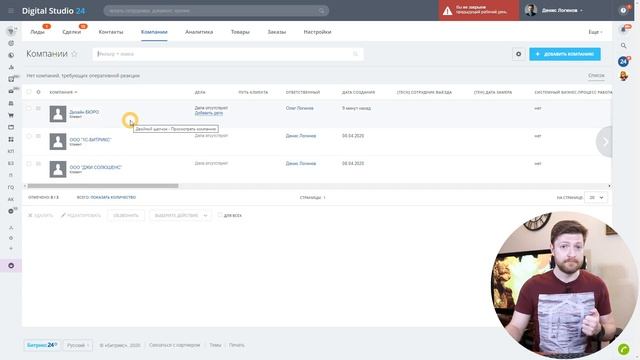Click the highlighted purple icon in left sidebar
The height and width of the screenshot is (360, 640).
click(x=11, y=266)
